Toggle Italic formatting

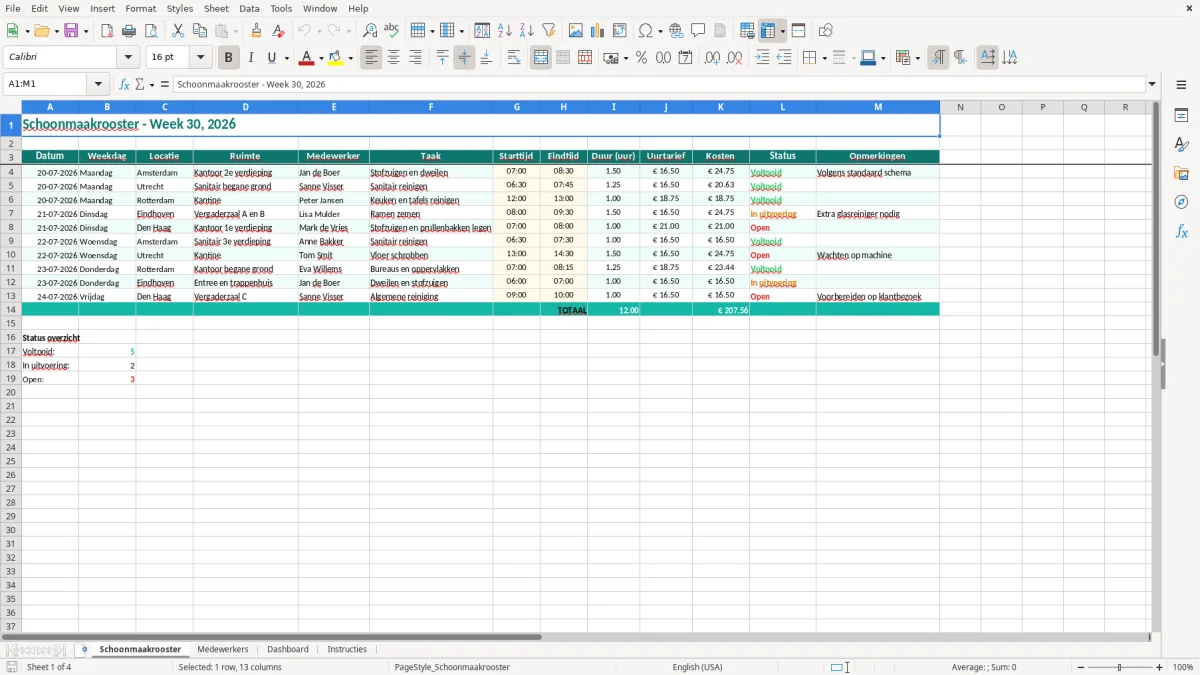click(x=250, y=58)
